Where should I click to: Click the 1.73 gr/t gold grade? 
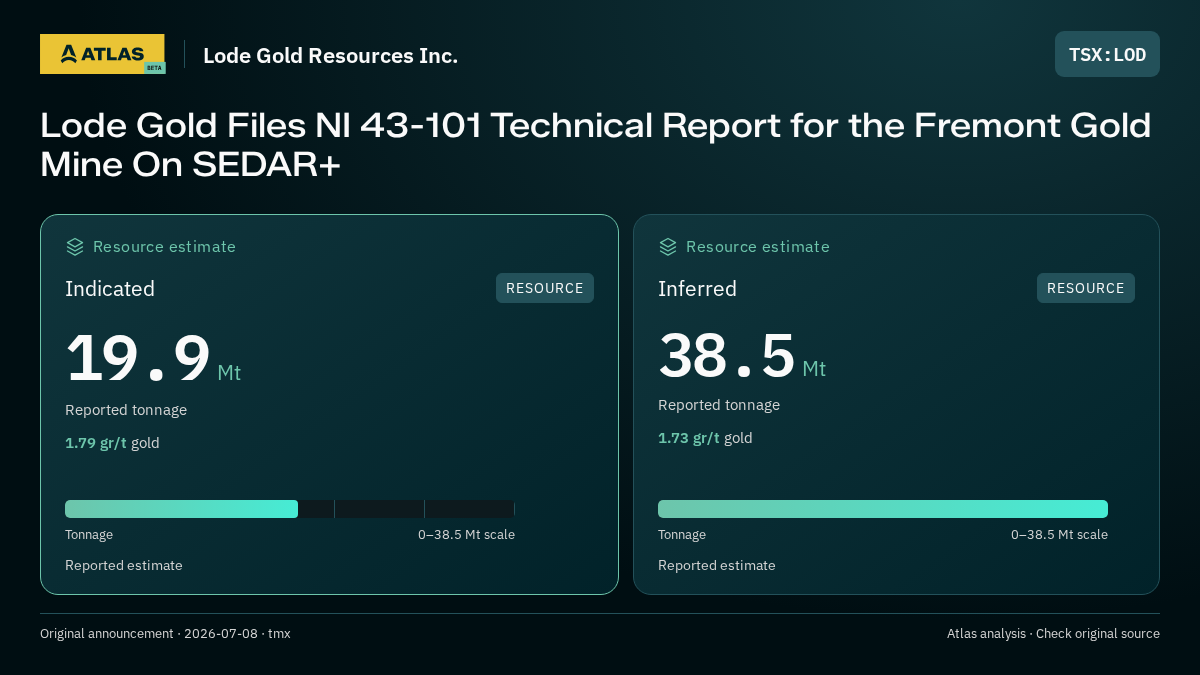pyautogui.click(x=705, y=438)
